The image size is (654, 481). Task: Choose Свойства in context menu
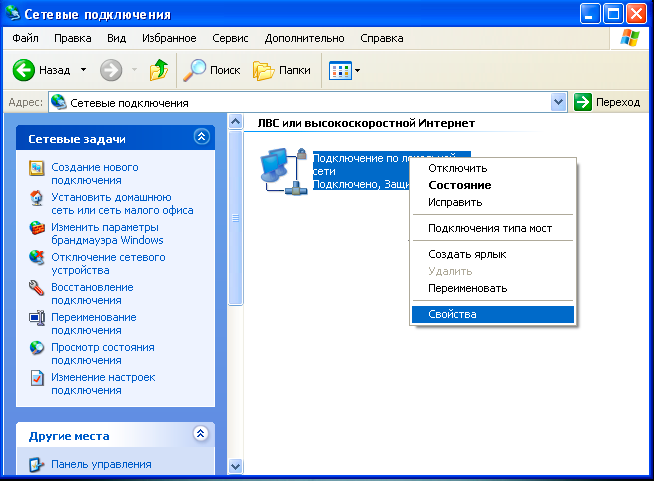pos(493,315)
